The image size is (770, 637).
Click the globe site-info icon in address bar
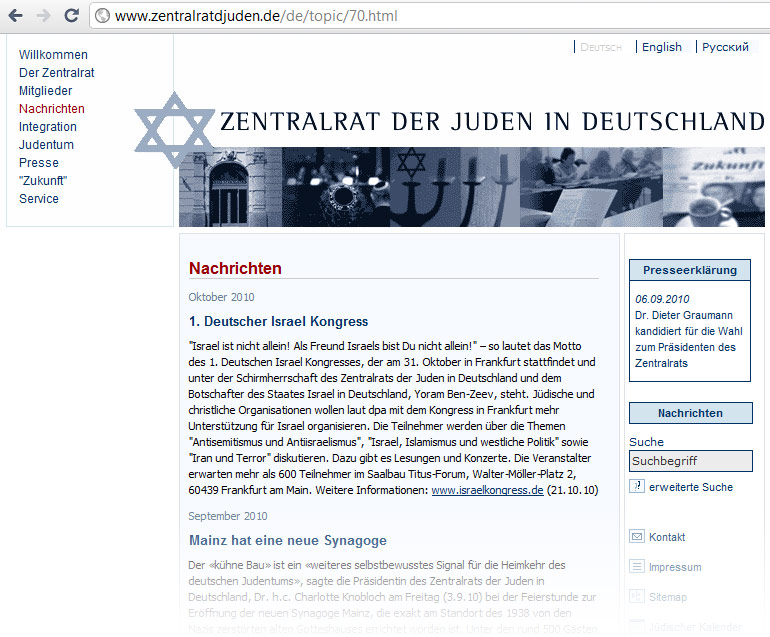click(x=101, y=16)
